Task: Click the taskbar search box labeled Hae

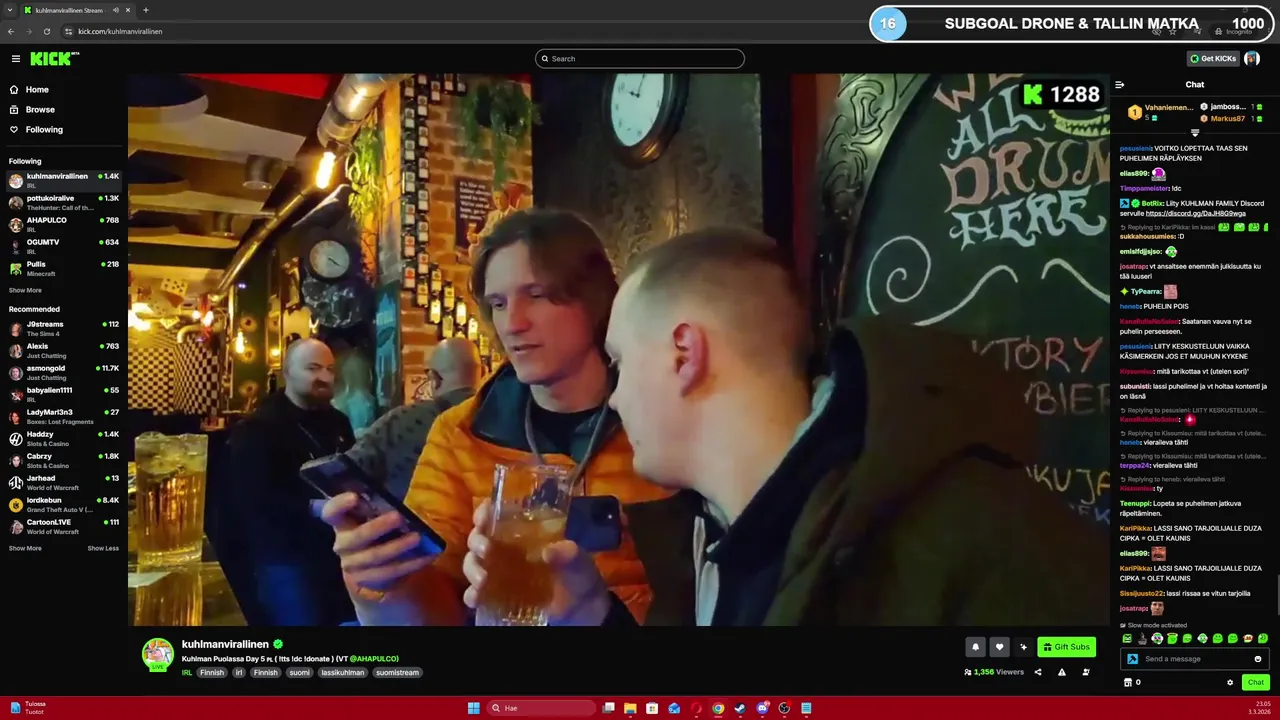Action: pos(543,708)
